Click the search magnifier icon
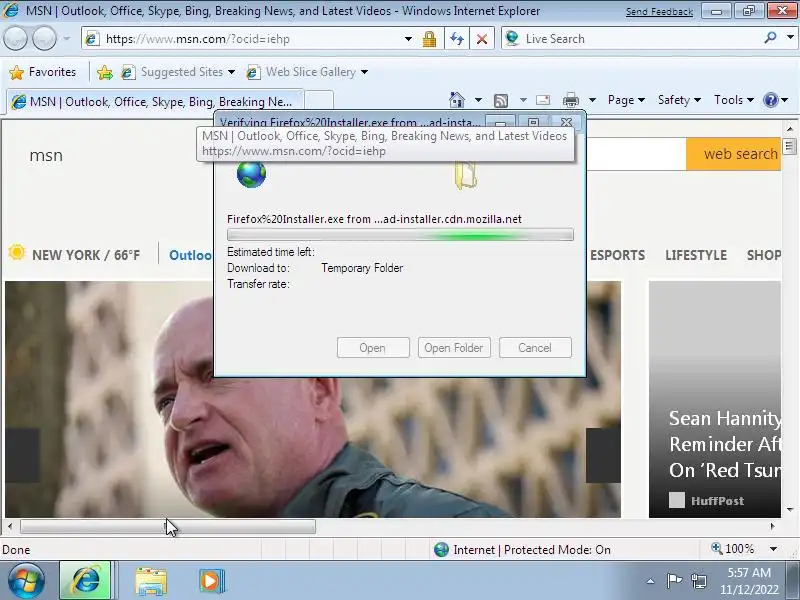Viewport: 800px width, 600px height. 770,37
